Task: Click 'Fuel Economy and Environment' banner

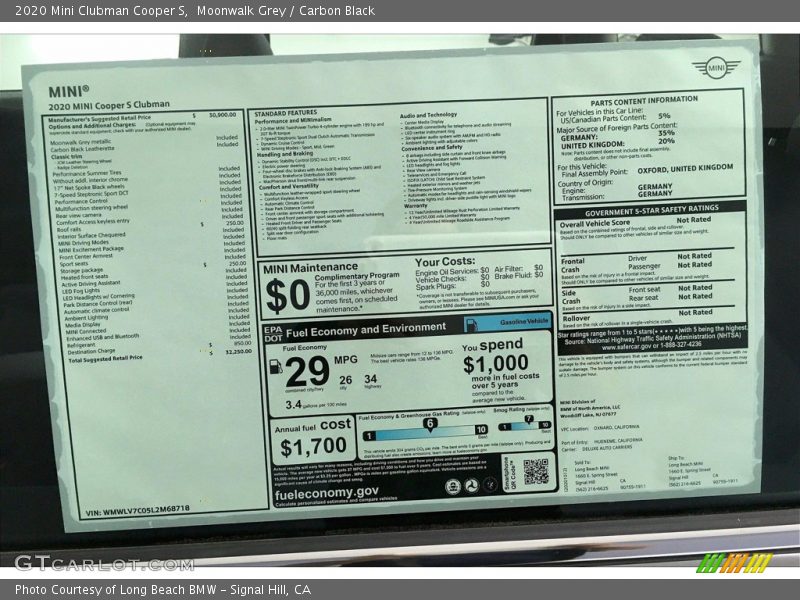Action: (366, 330)
